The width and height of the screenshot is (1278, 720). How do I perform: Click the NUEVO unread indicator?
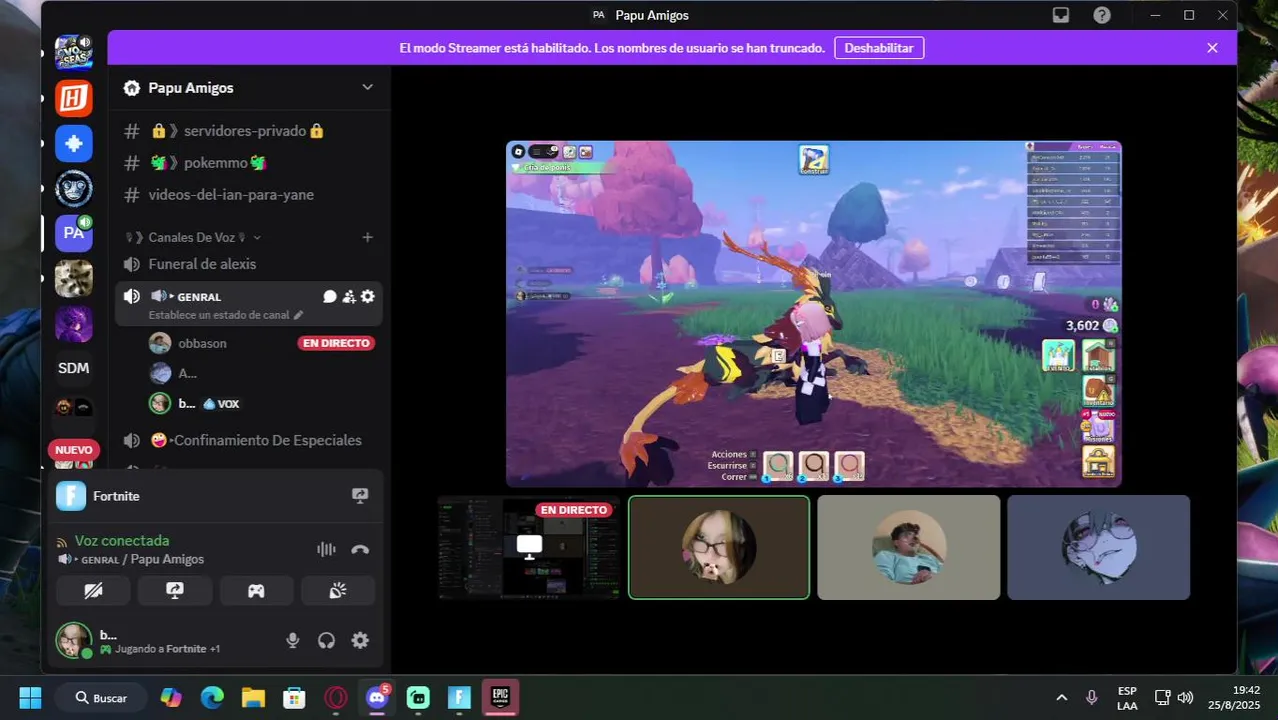pyautogui.click(x=73, y=450)
